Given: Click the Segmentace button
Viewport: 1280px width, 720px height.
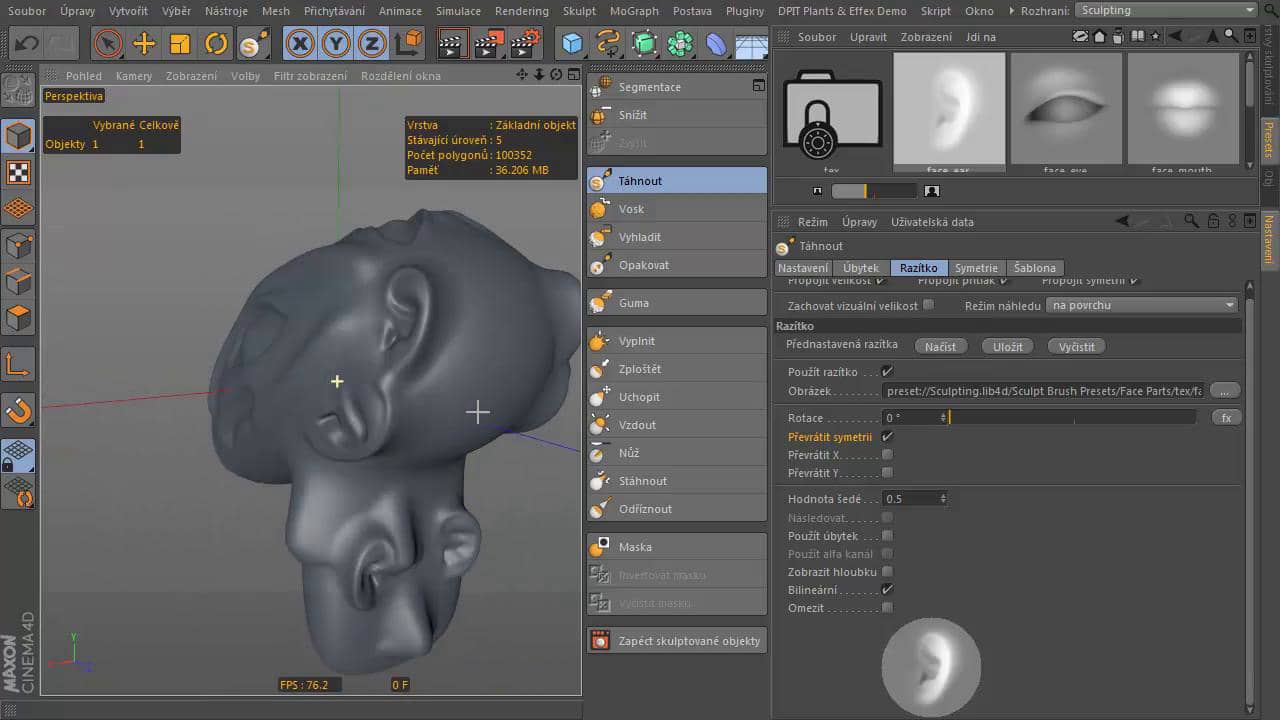Looking at the screenshot, I should [x=677, y=87].
